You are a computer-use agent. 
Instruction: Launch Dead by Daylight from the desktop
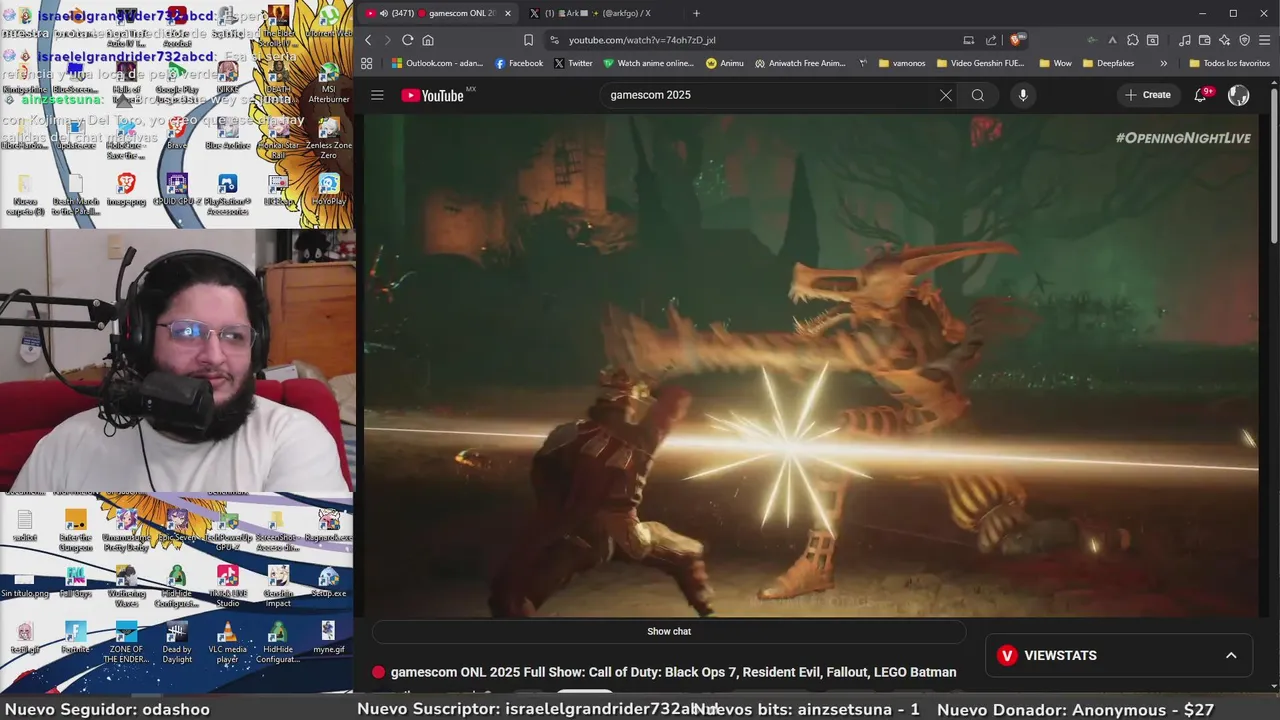coord(177,642)
